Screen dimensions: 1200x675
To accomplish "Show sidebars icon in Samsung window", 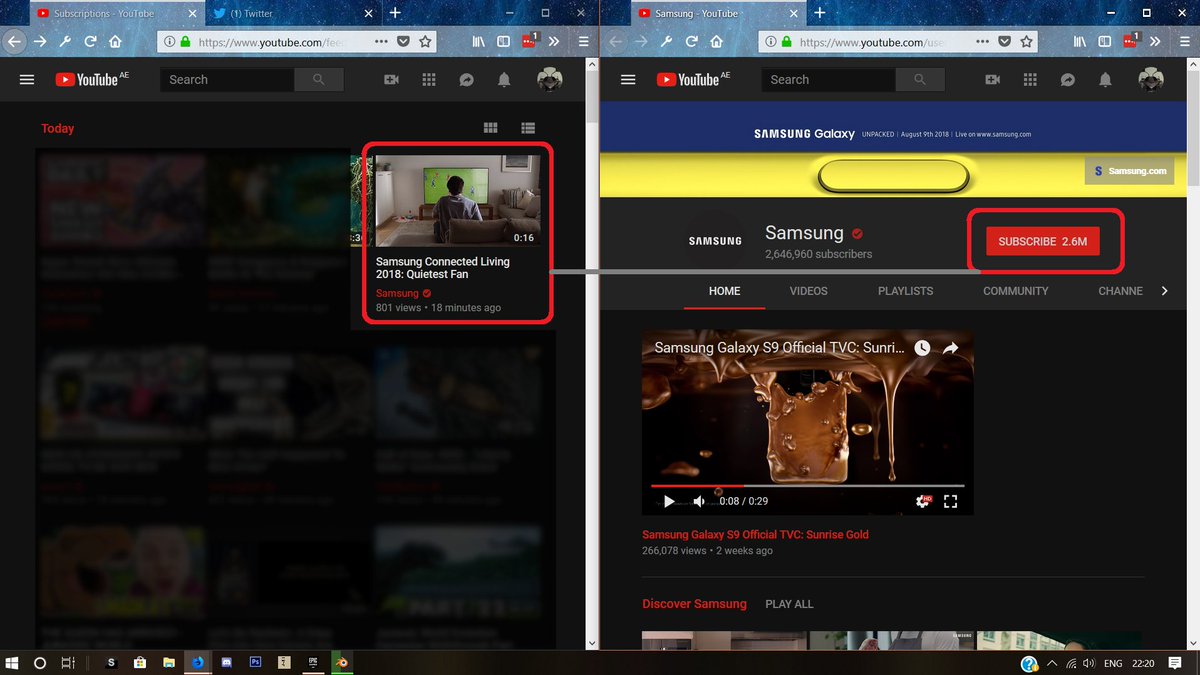I will click(1104, 42).
